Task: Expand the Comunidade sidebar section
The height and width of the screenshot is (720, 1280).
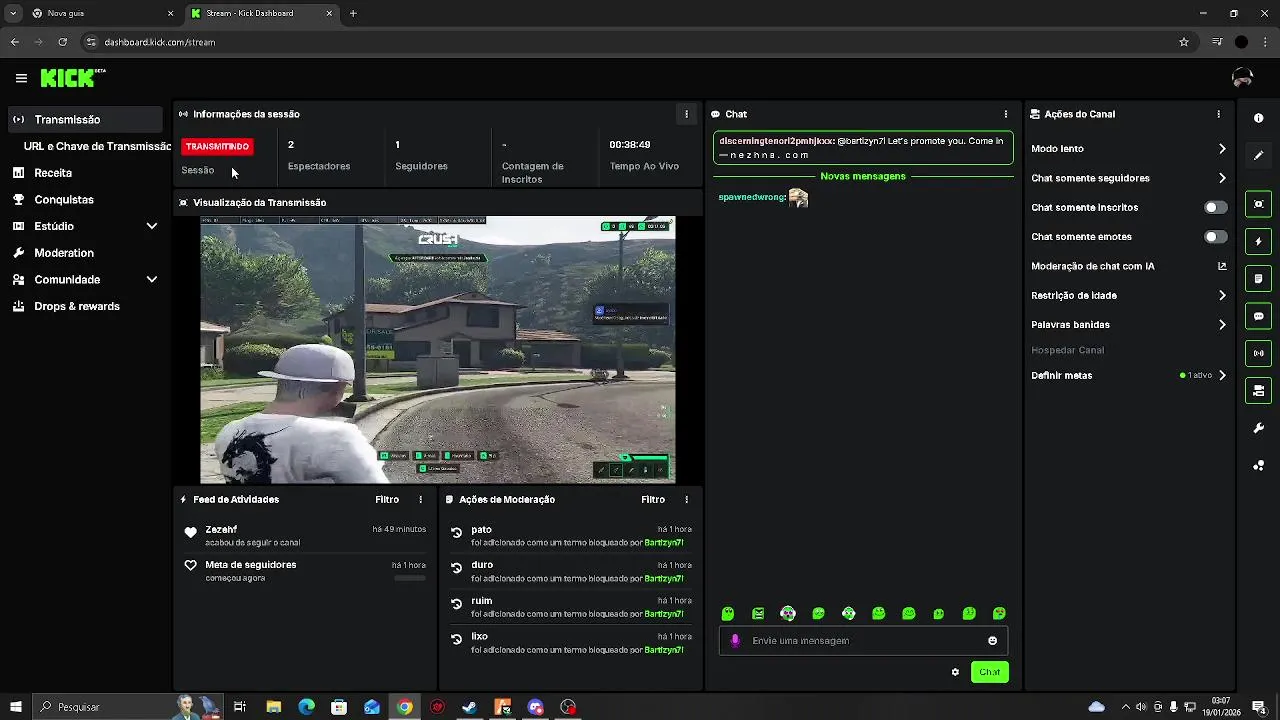Action: point(152,280)
